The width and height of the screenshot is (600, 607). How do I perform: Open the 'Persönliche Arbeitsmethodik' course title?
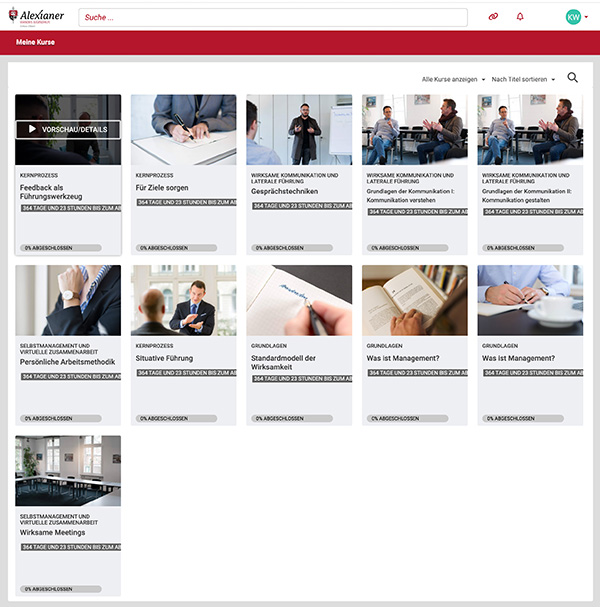pos(67,362)
